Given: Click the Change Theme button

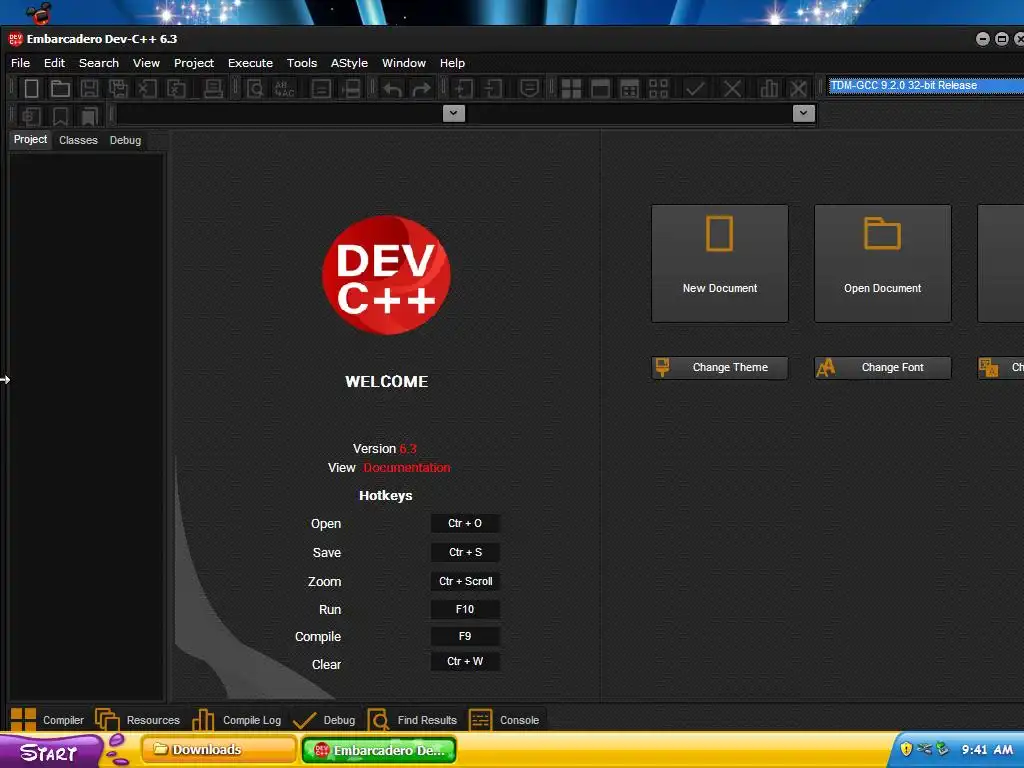Looking at the screenshot, I should (720, 368).
